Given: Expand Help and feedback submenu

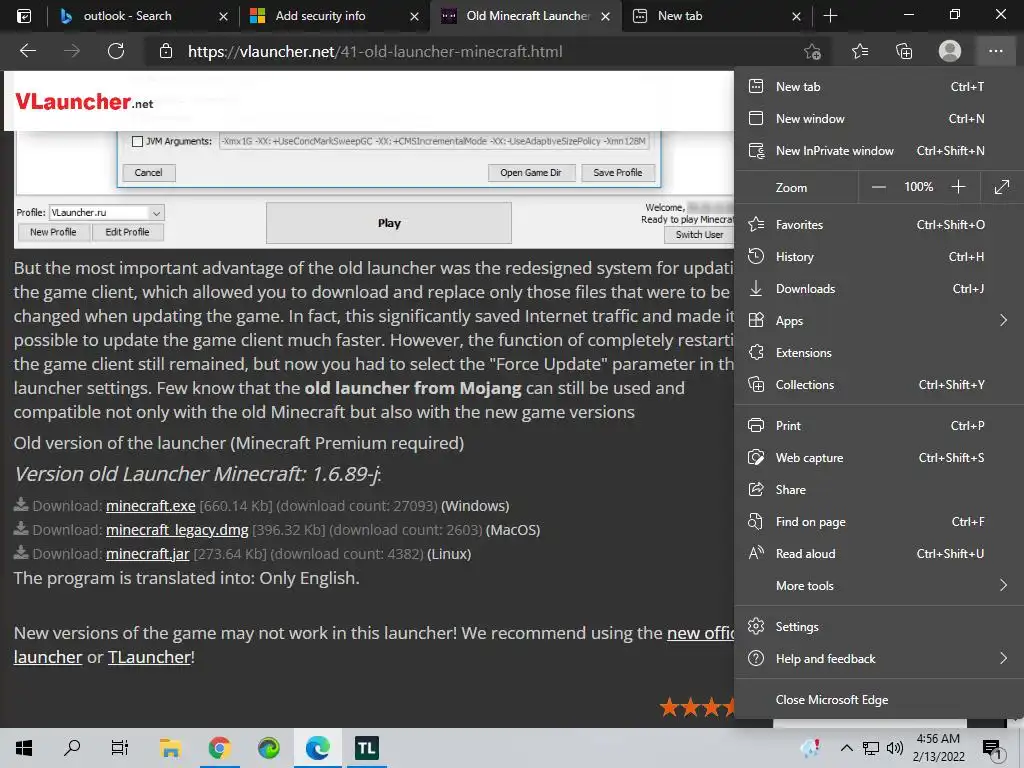Looking at the screenshot, I should tap(879, 658).
